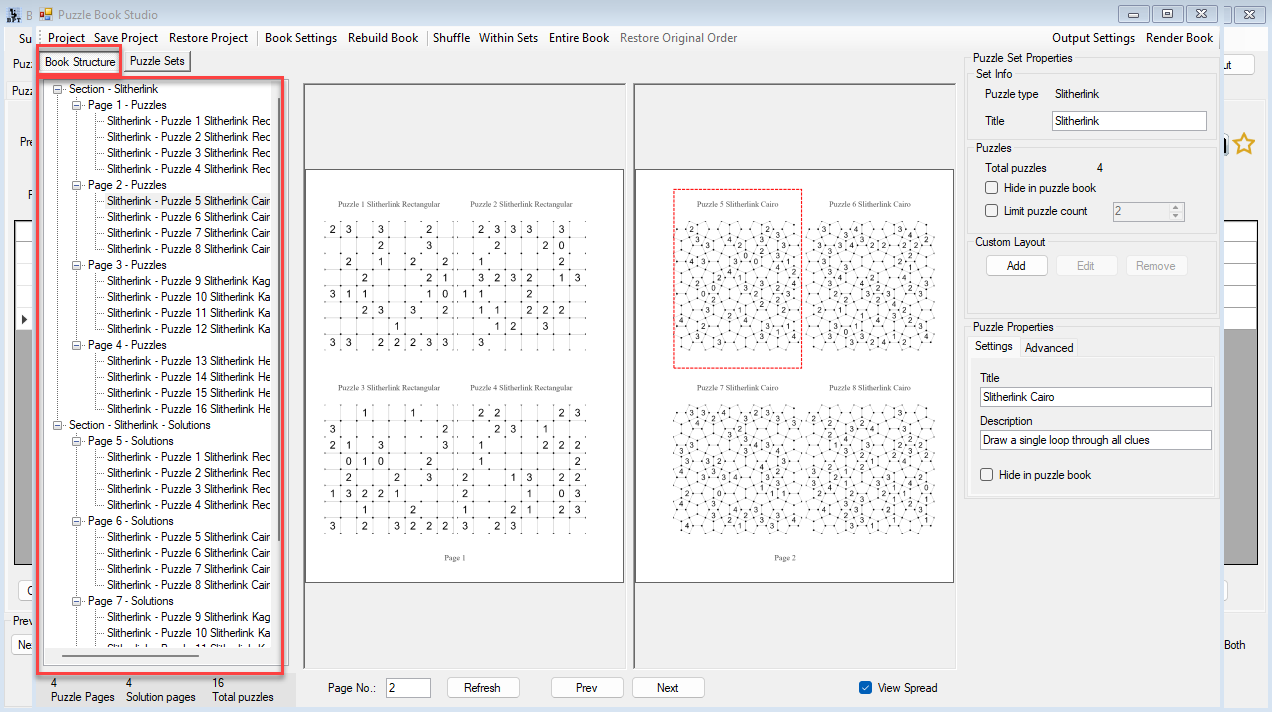Screen dimensions: 1272x712
Task: Switch to the Puzzle Sets tab
Action: [157, 61]
